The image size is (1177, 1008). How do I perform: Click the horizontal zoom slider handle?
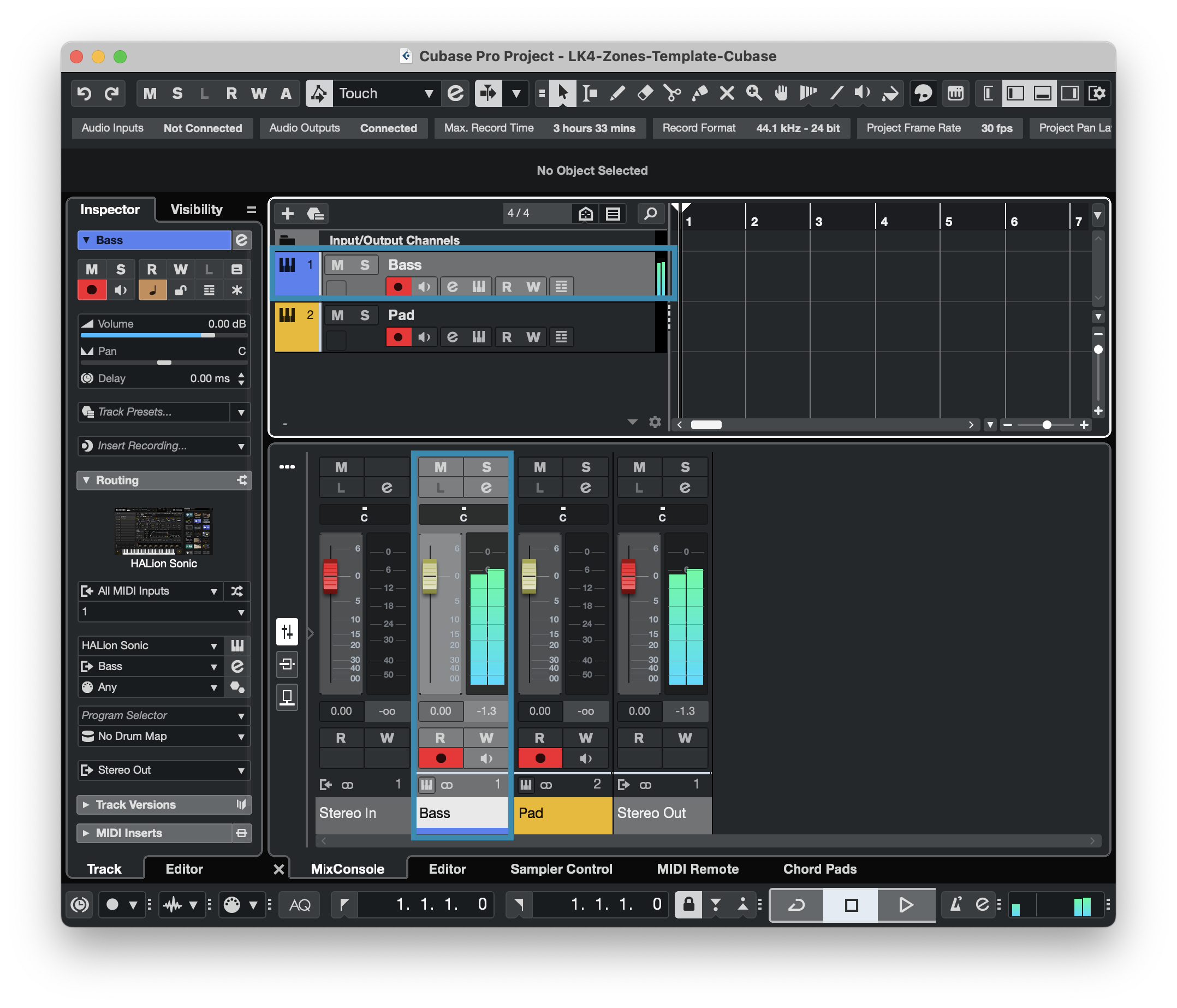coord(1047,425)
